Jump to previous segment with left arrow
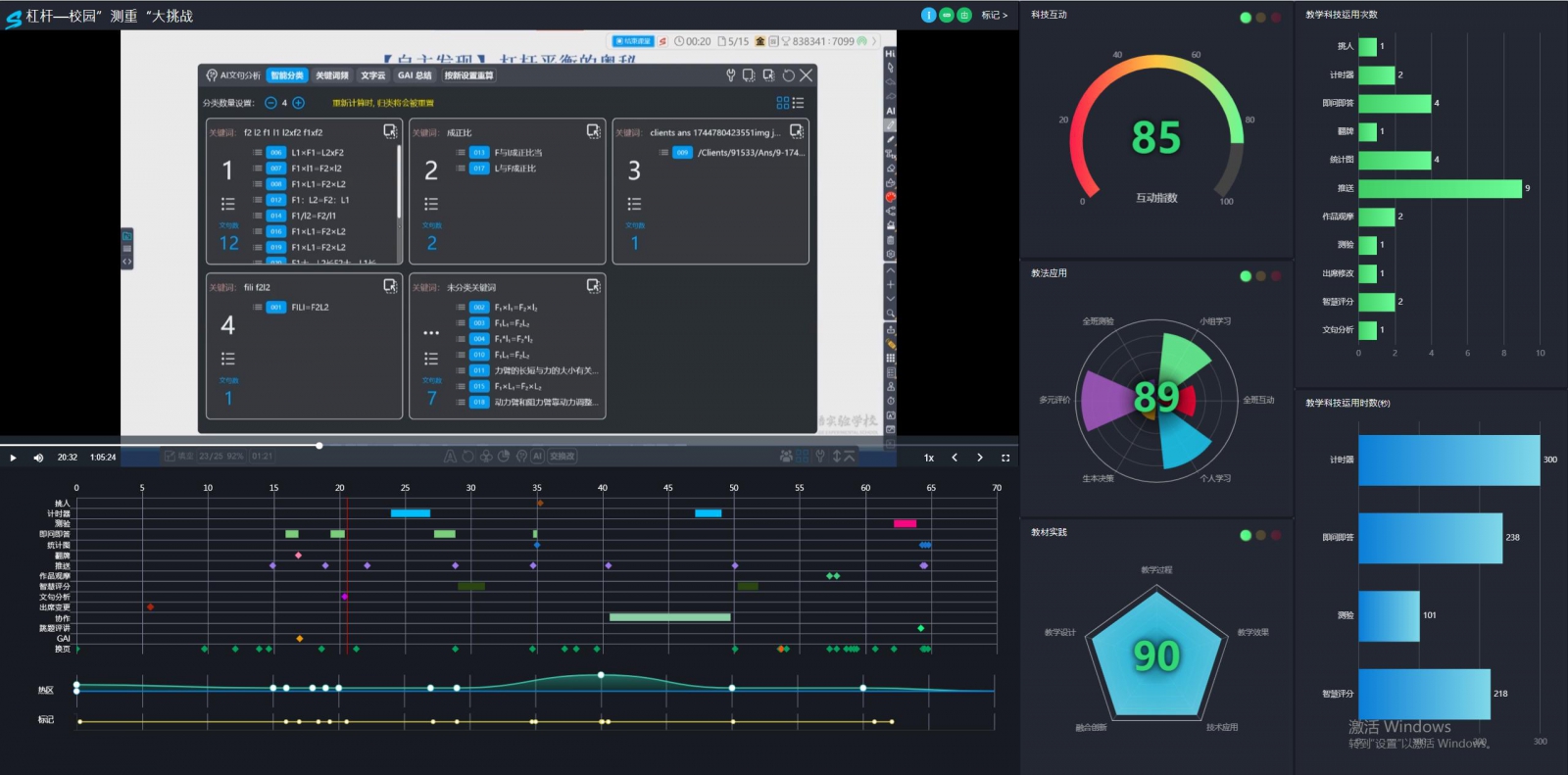This screenshot has width=1568, height=775. coord(955,458)
